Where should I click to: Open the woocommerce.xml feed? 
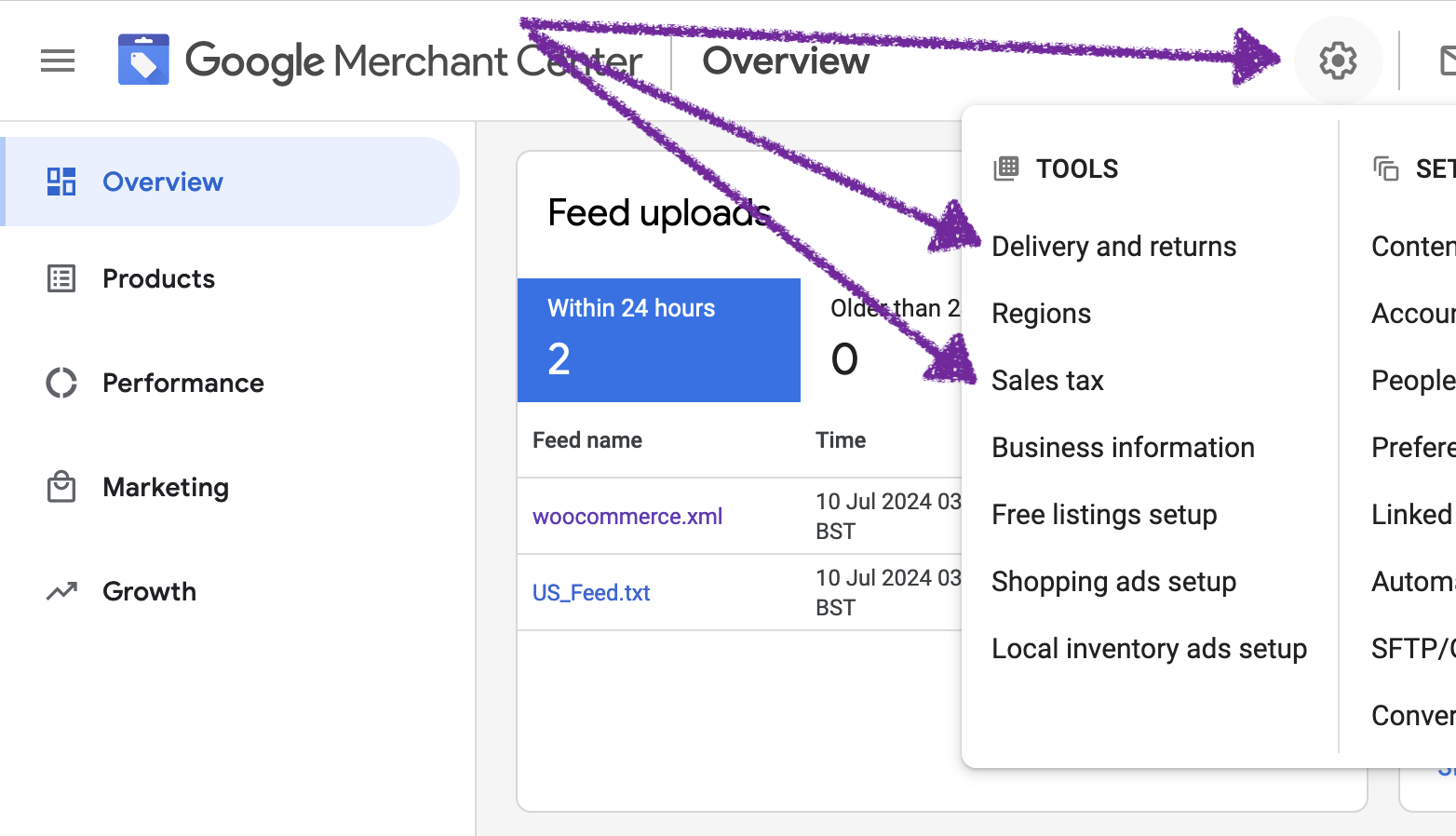pyautogui.click(x=627, y=516)
